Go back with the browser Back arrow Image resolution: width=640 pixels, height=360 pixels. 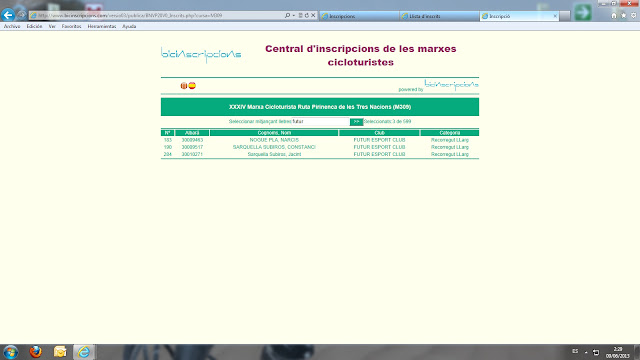[x=8, y=15]
